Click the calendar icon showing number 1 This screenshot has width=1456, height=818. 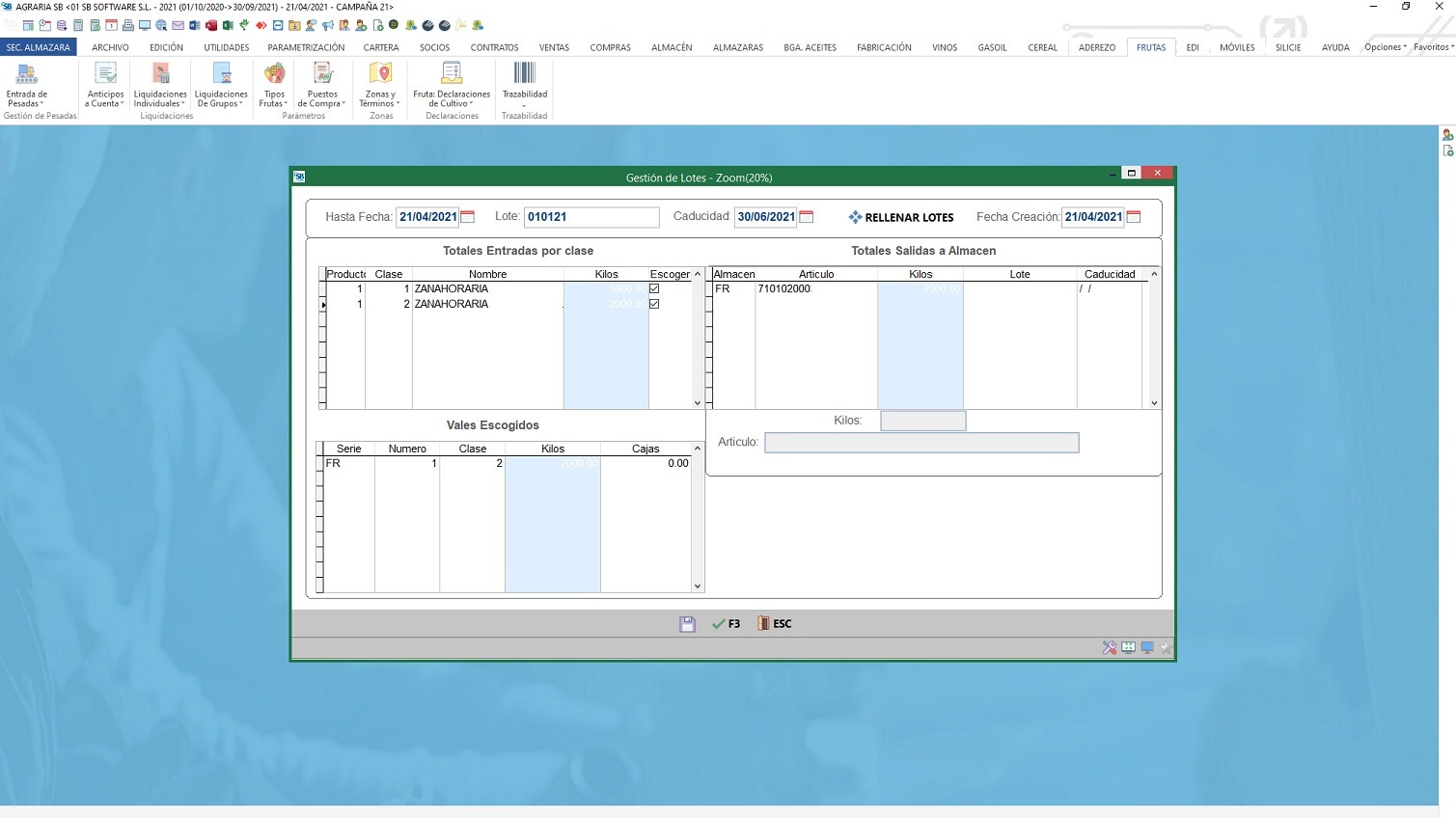(111, 25)
